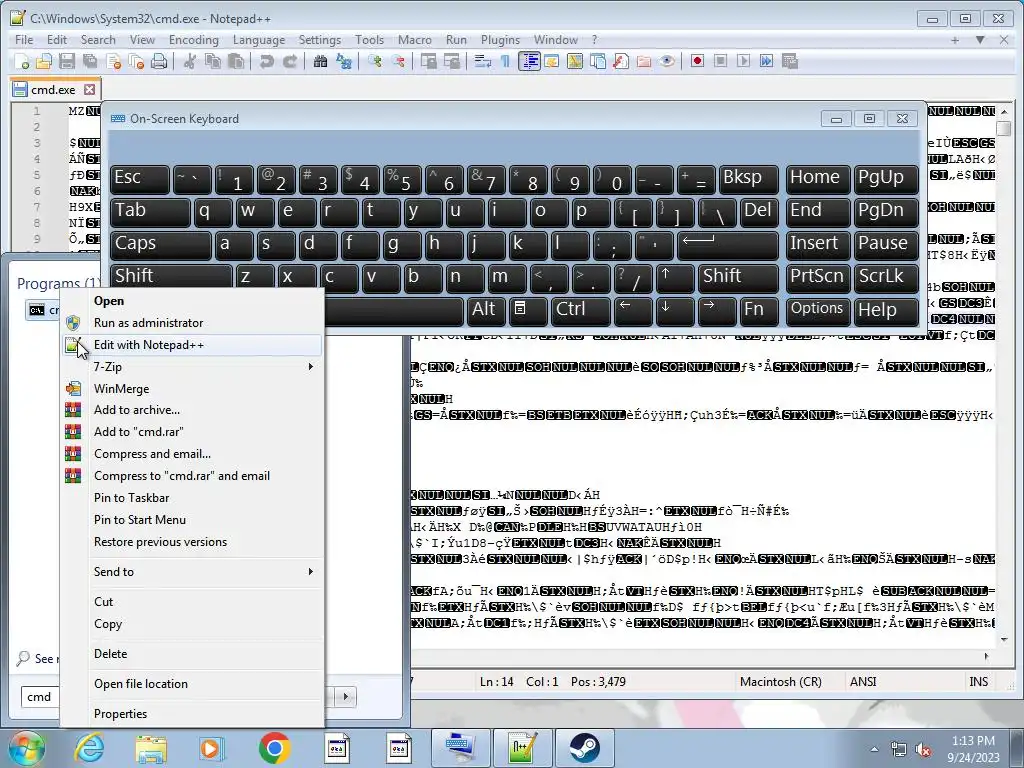Click the Replace toolbar icon
The image size is (1024, 768).
tap(344, 61)
